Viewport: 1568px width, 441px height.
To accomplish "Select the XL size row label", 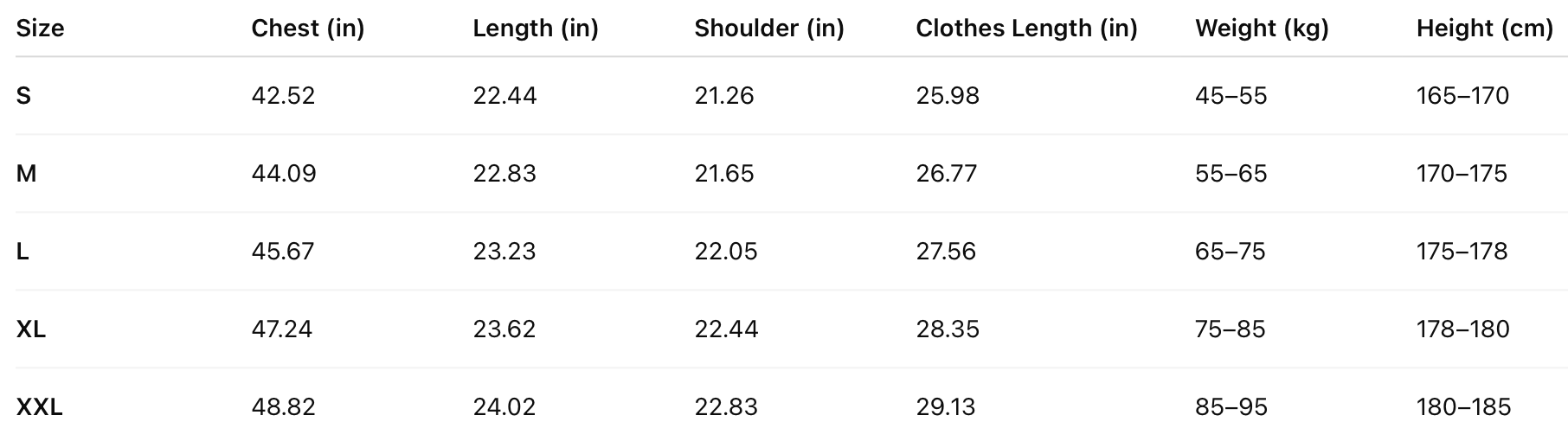I will 31,329.
